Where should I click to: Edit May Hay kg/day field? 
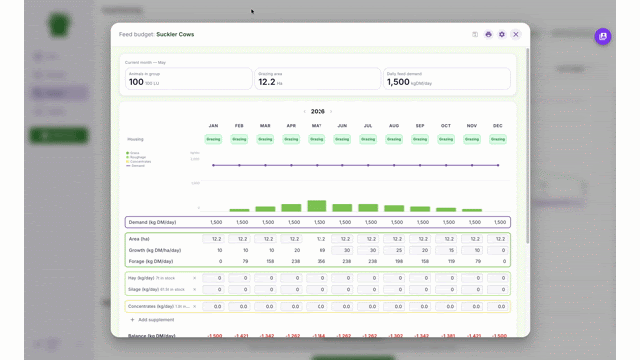point(317,278)
